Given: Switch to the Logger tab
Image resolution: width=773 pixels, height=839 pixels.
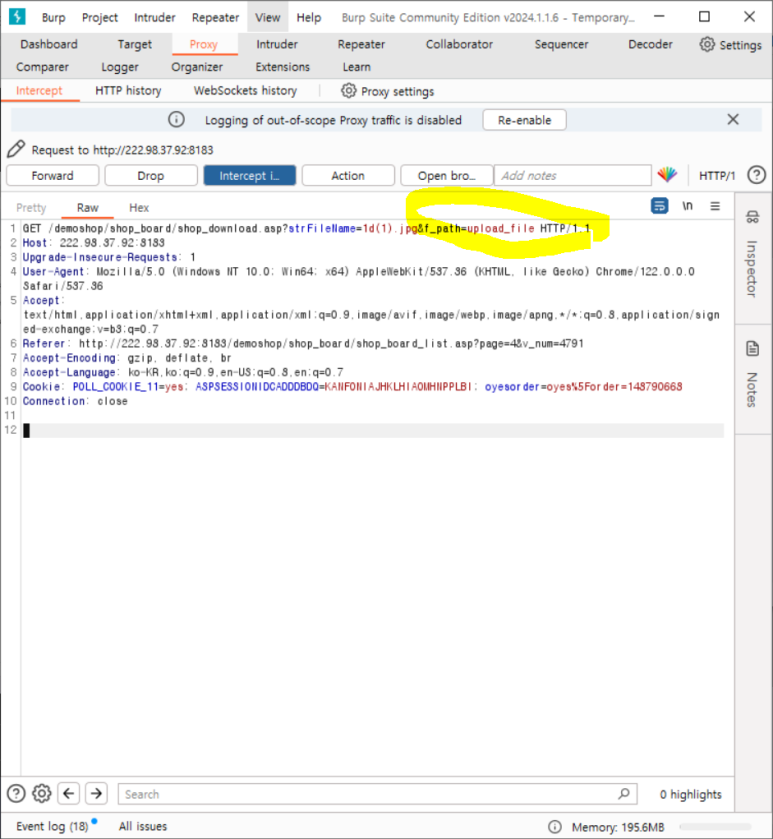Looking at the screenshot, I should click(x=120, y=67).
